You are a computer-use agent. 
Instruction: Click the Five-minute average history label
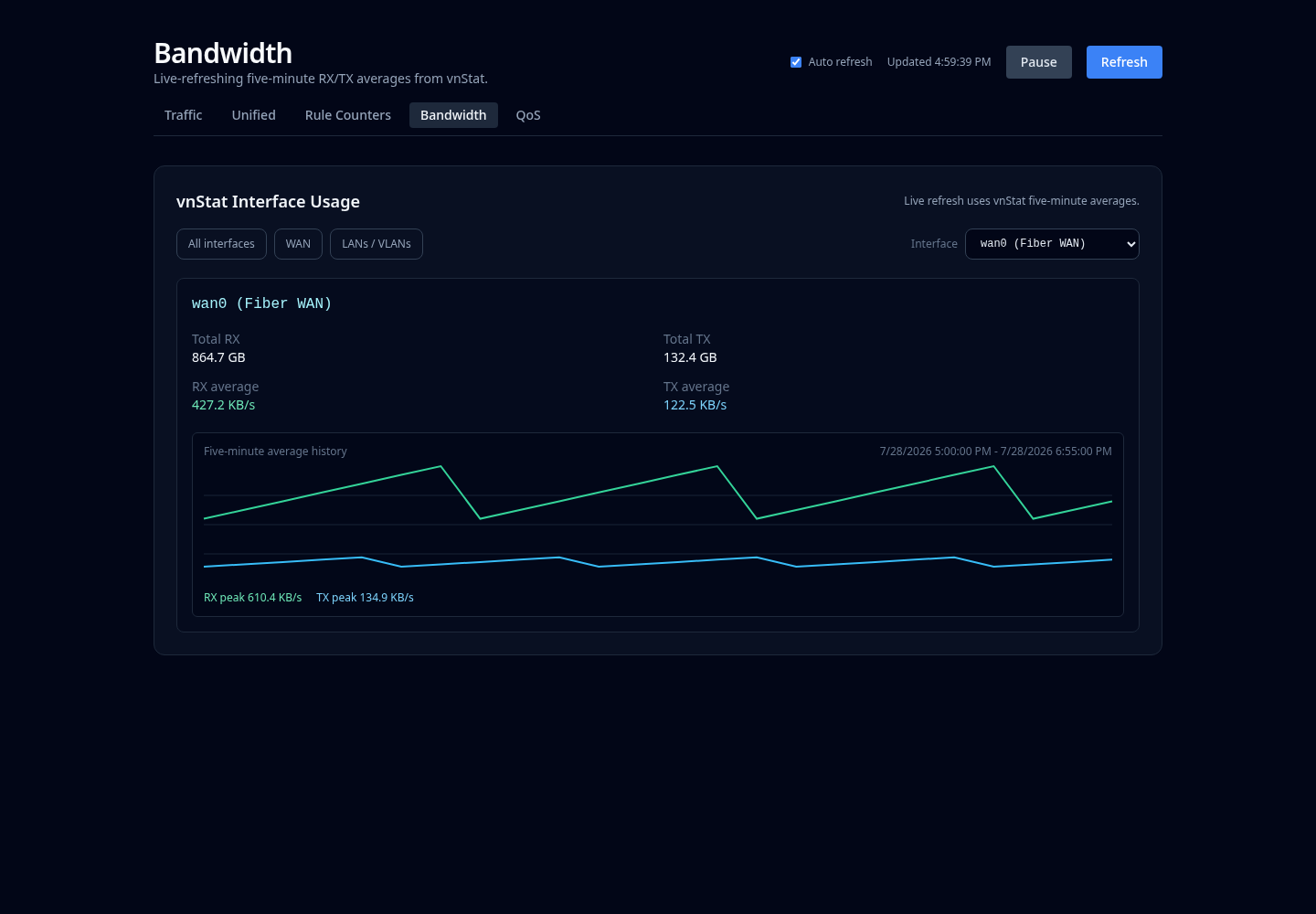[275, 452]
